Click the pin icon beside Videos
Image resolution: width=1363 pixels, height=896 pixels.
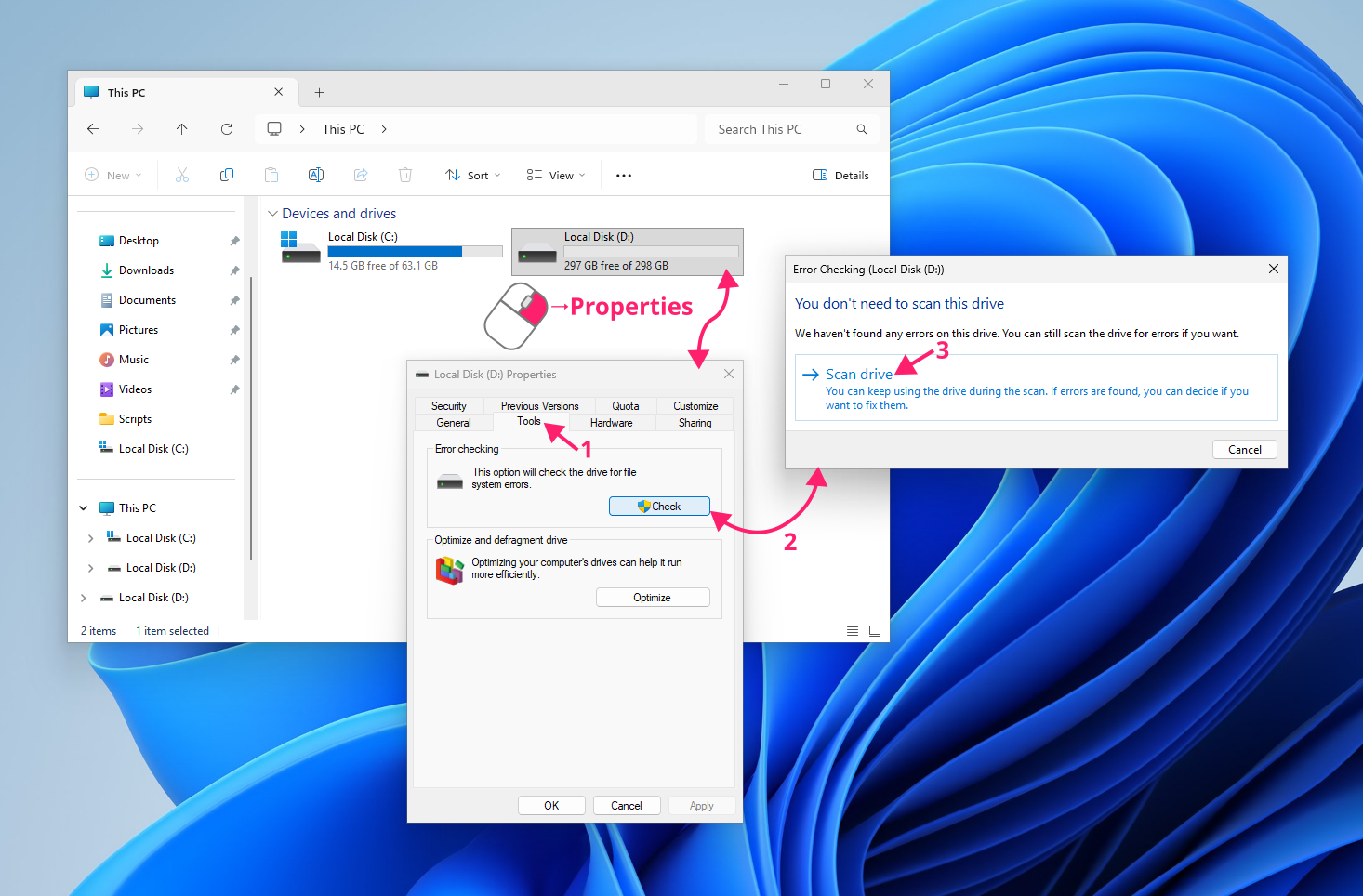point(234,389)
